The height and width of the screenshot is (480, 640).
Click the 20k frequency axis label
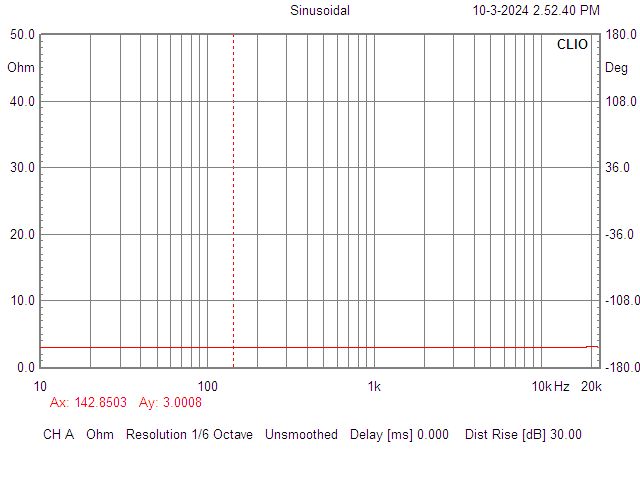coord(591,387)
